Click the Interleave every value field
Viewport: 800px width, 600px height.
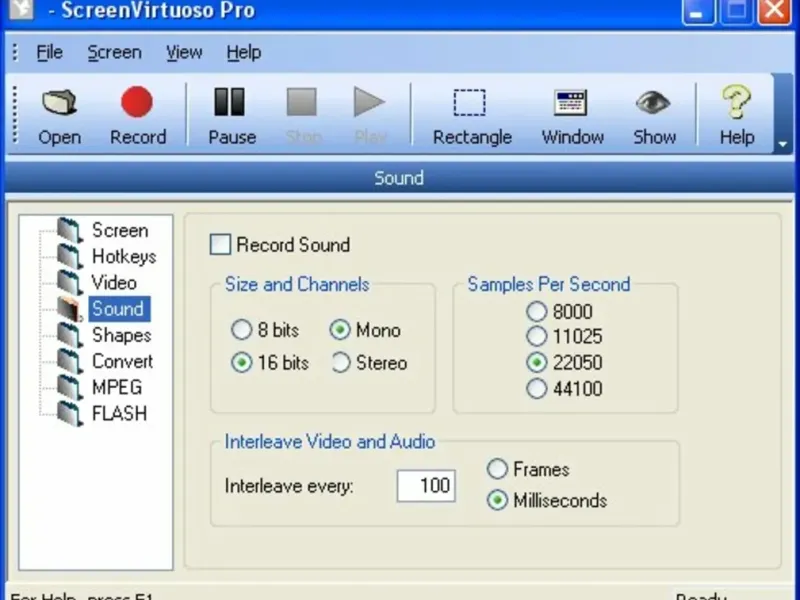point(426,486)
